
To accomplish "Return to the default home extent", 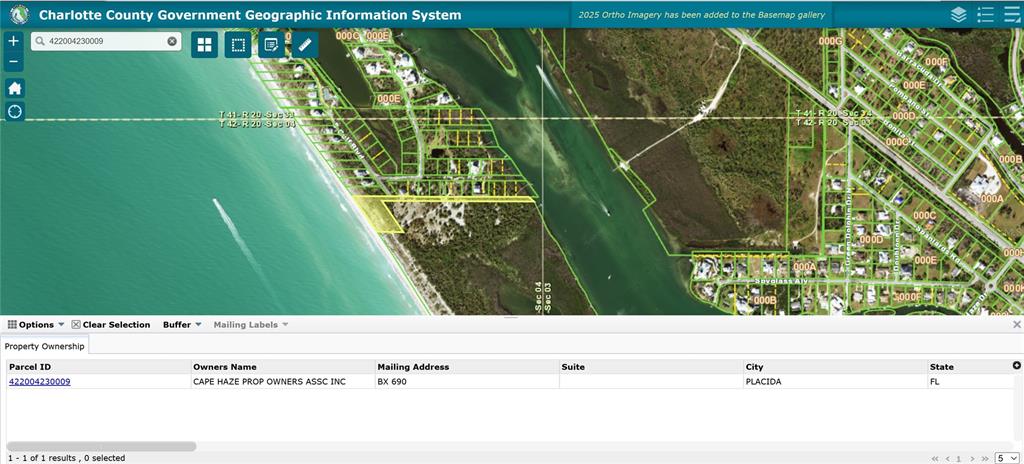I will point(14,88).
